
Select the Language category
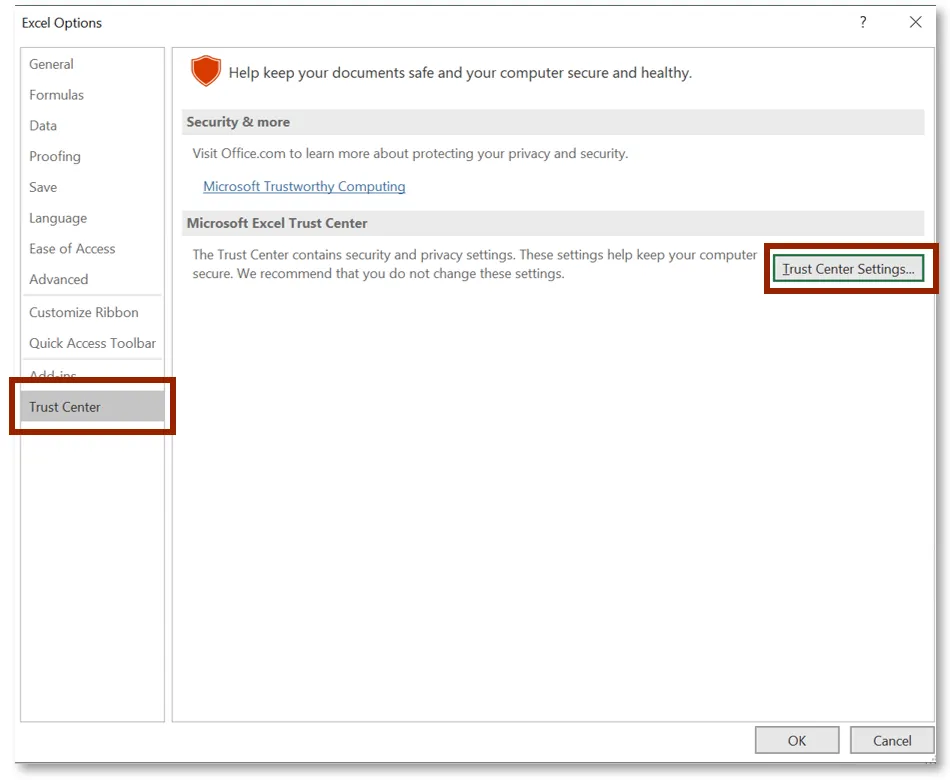pyautogui.click(x=58, y=218)
